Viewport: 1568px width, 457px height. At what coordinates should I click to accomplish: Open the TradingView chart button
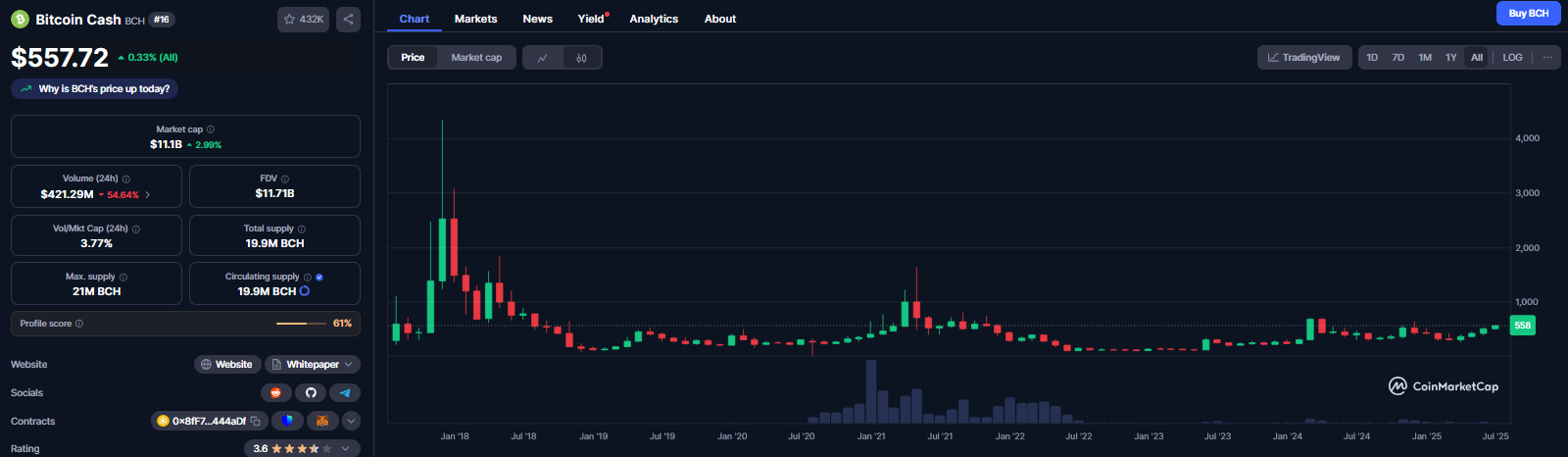coord(1304,58)
